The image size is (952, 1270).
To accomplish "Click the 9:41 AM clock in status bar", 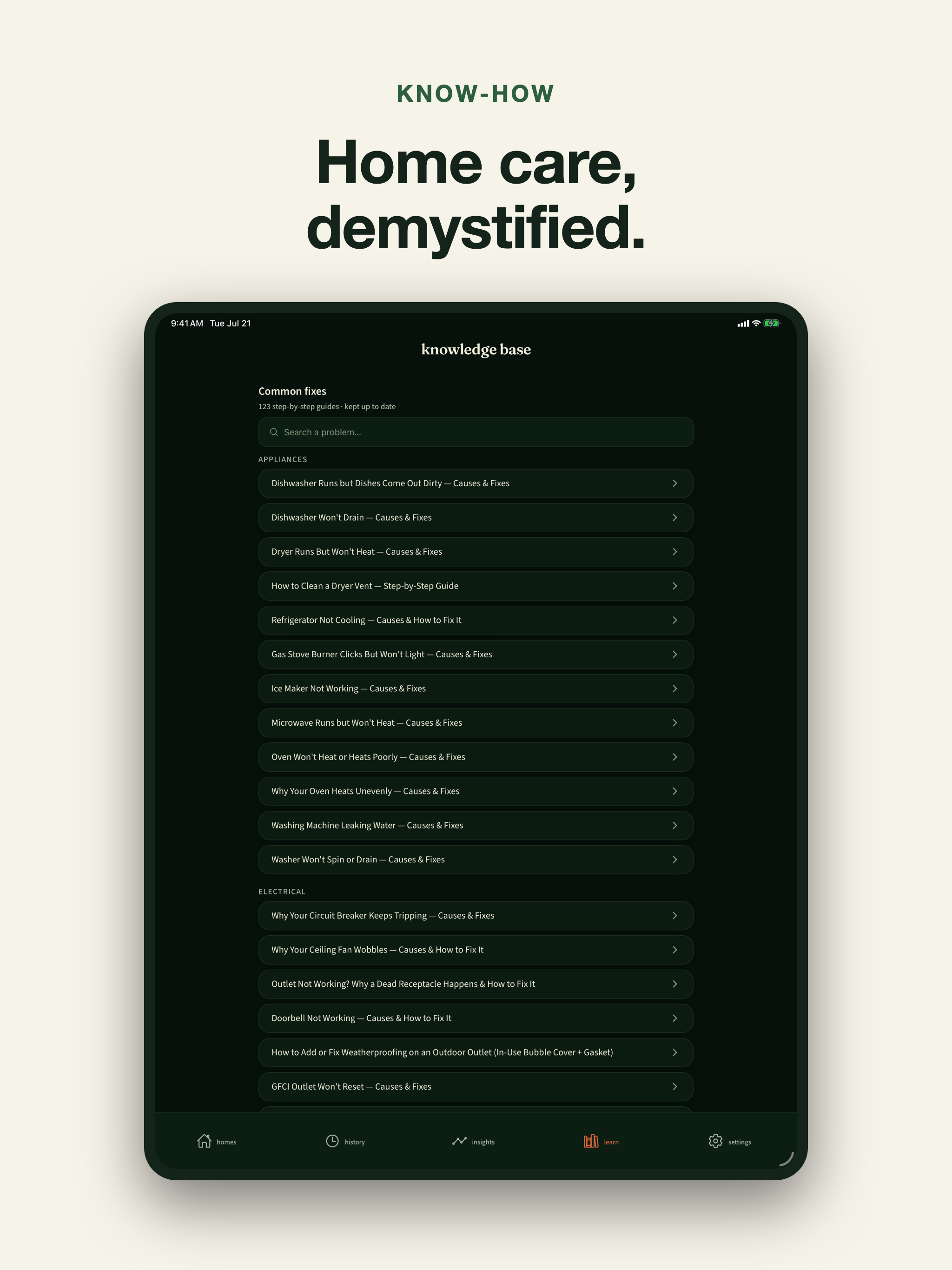I will 187,324.
